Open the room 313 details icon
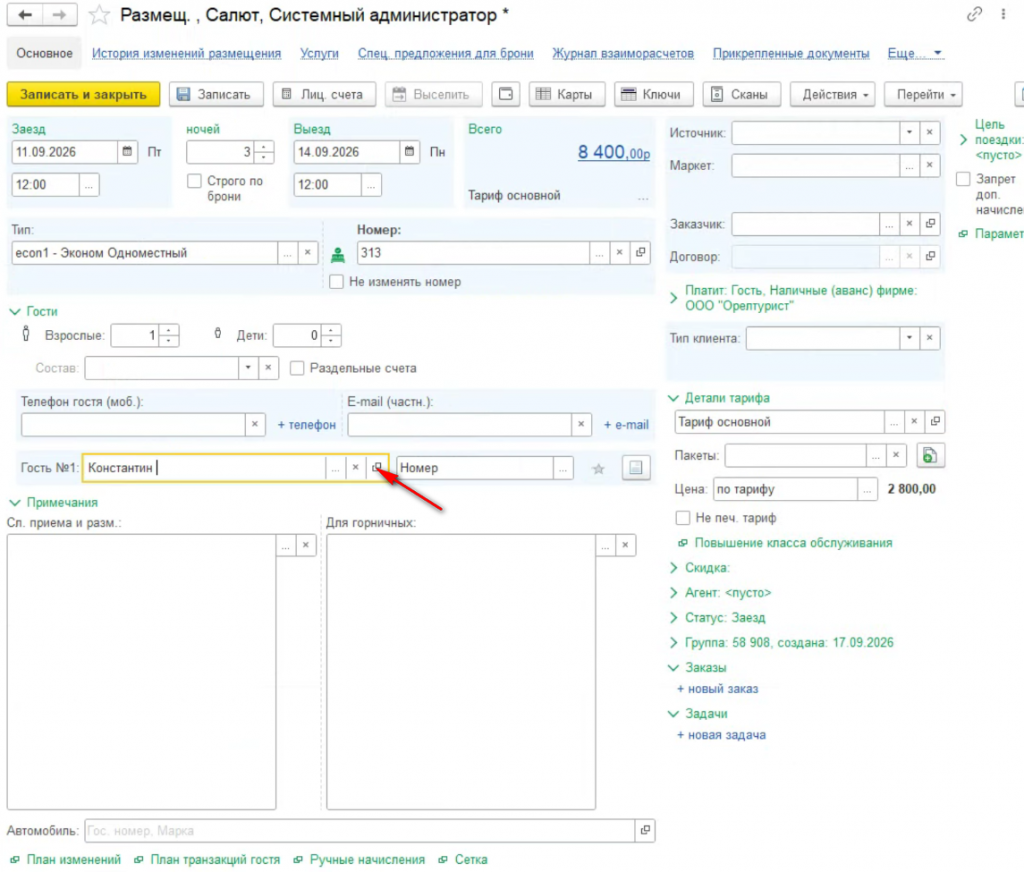The height and width of the screenshot is (872, 1024). pyautogui.click(x=641, y=252)
